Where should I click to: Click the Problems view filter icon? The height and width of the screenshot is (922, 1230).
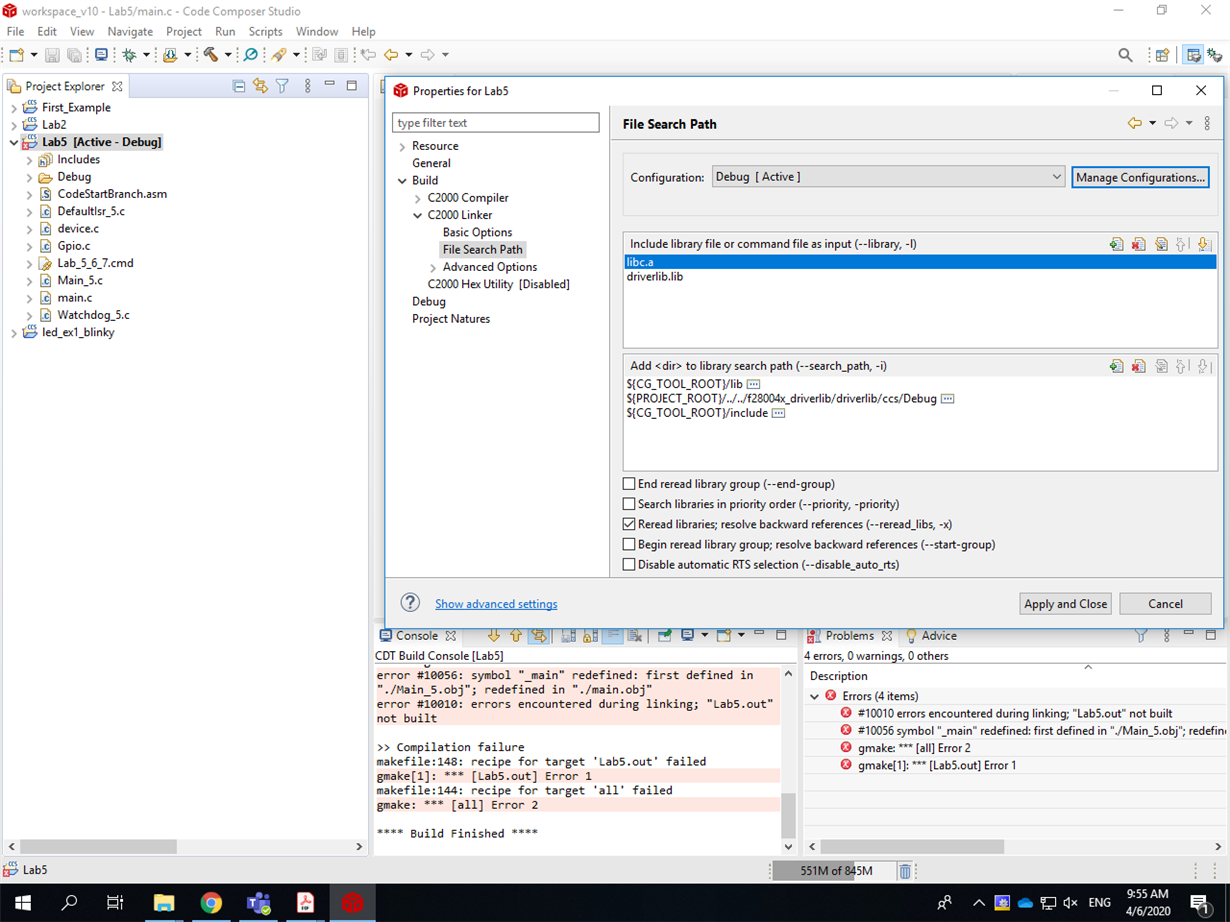click(x=1141, y=636)
